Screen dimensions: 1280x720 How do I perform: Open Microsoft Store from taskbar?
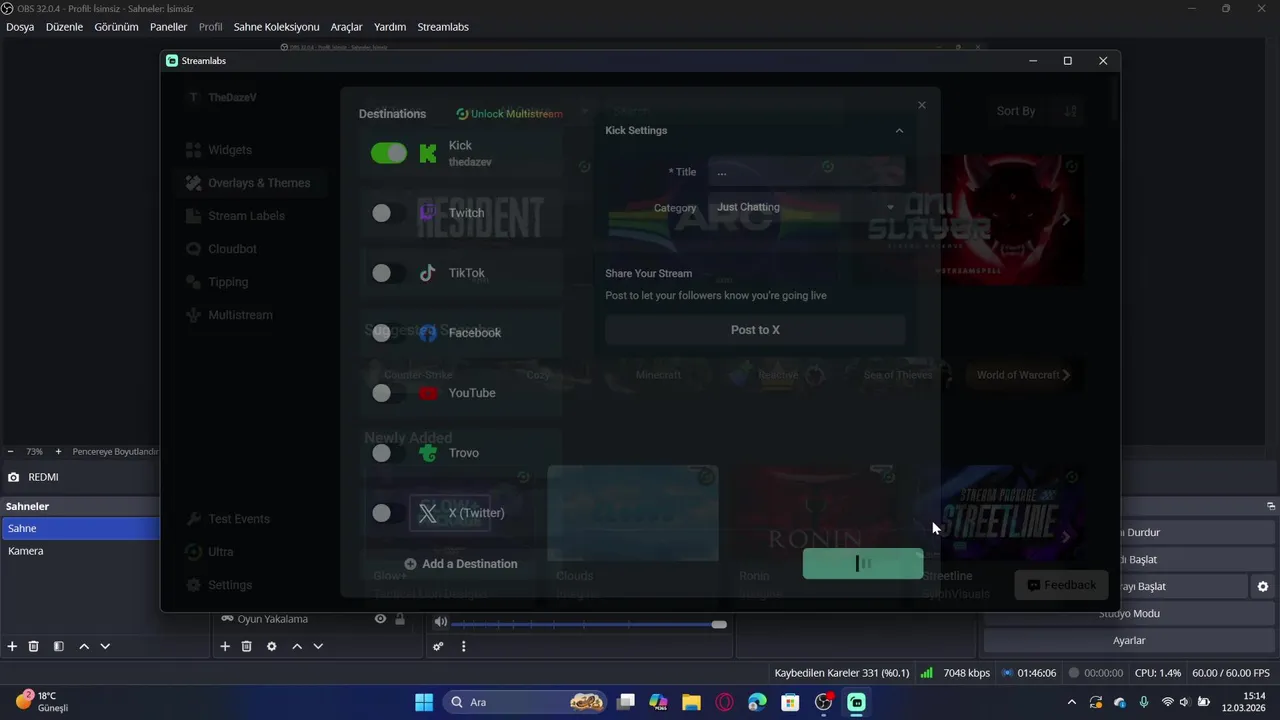790,702
